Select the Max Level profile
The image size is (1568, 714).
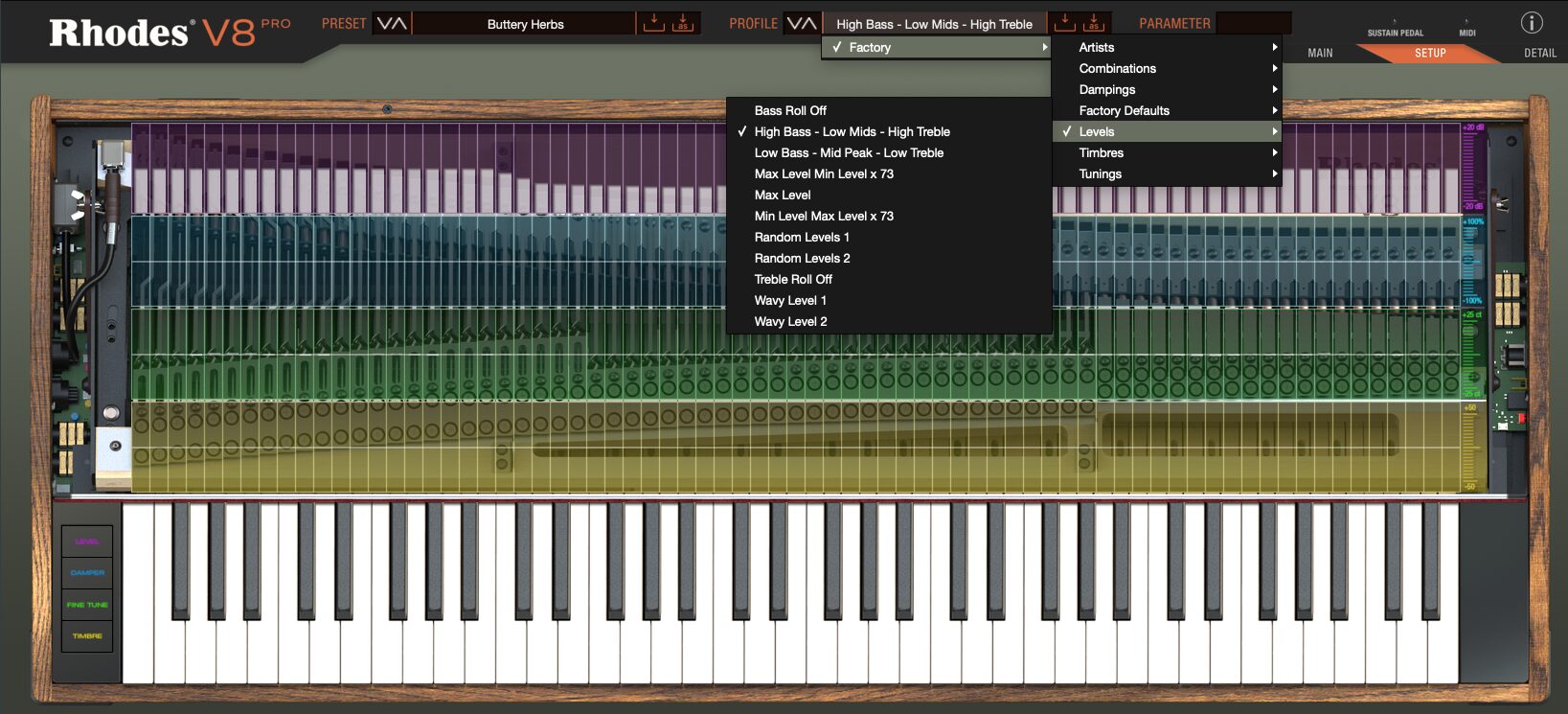889,195
